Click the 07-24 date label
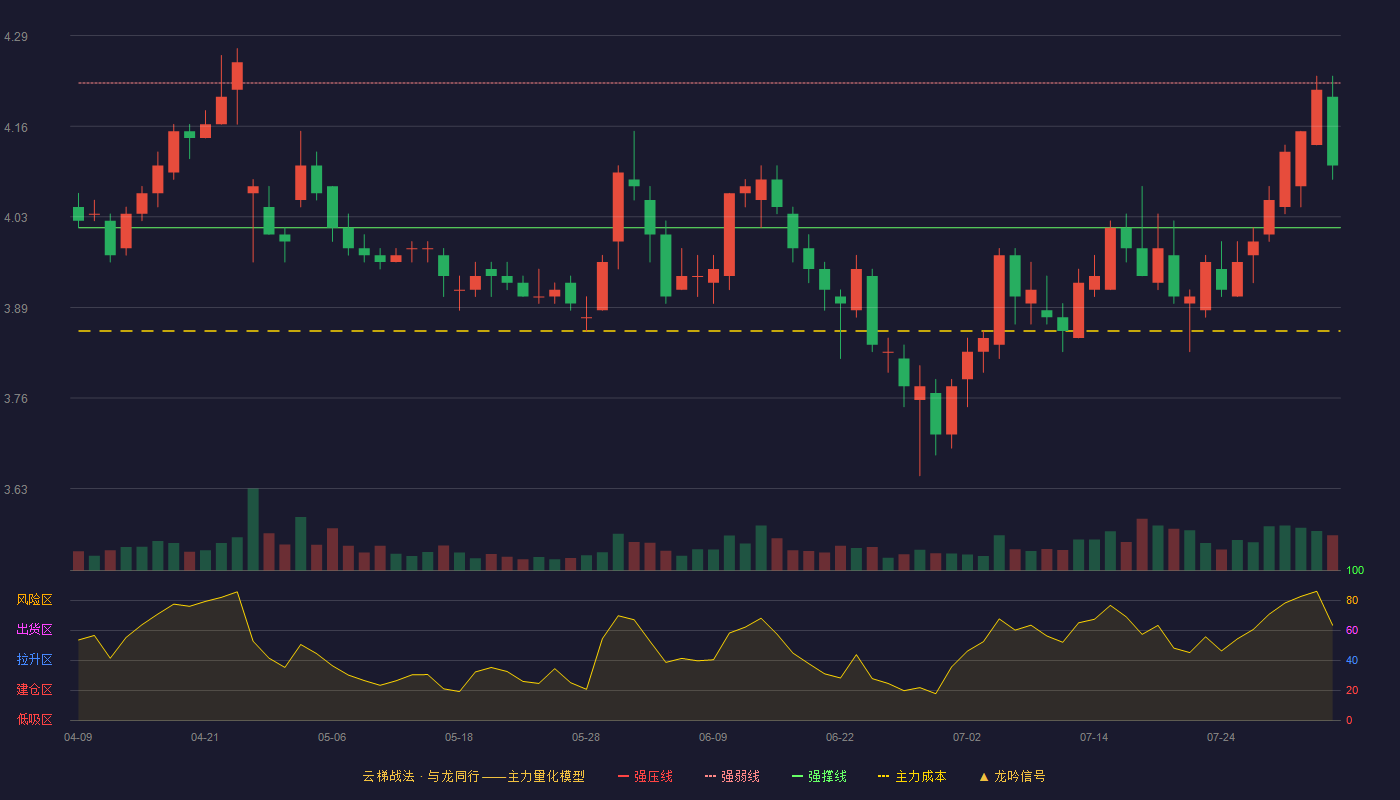1400x800 pixels. [x=1221, y=737]
